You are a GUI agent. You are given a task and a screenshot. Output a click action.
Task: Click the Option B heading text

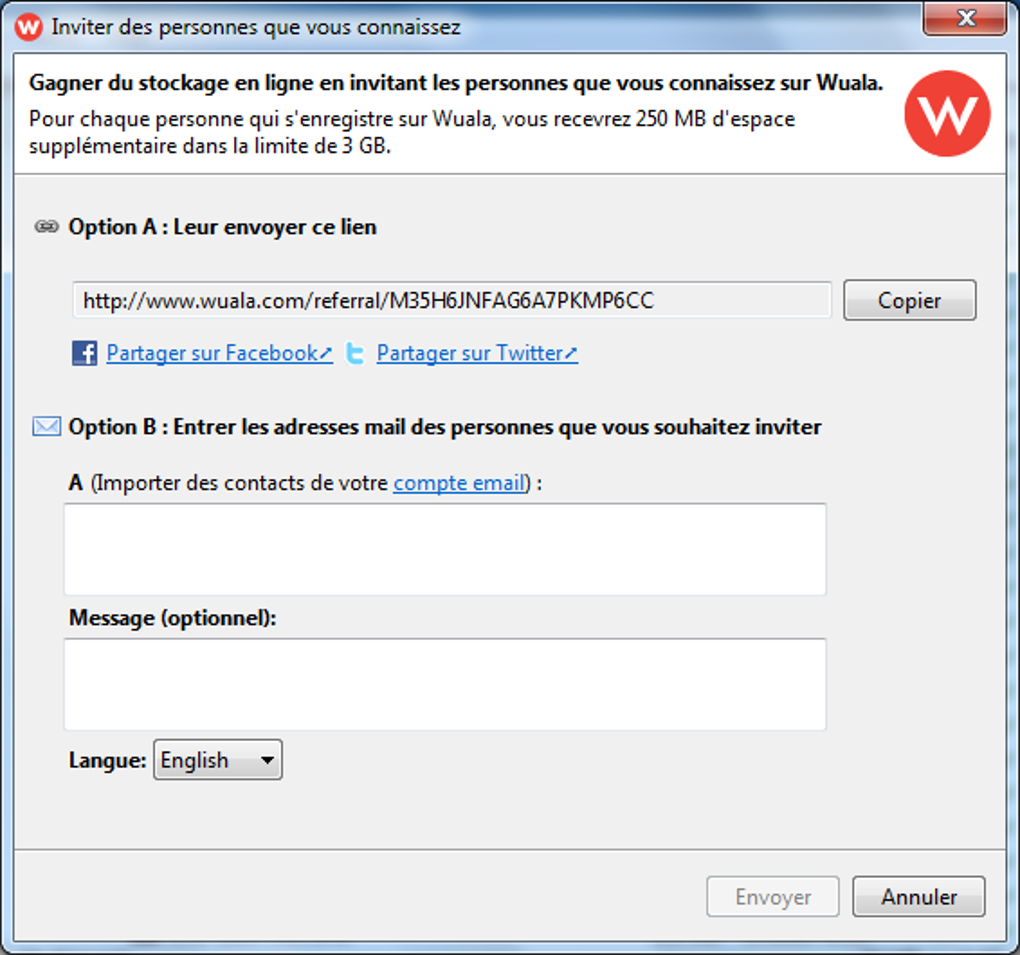(x=445, y=427)
